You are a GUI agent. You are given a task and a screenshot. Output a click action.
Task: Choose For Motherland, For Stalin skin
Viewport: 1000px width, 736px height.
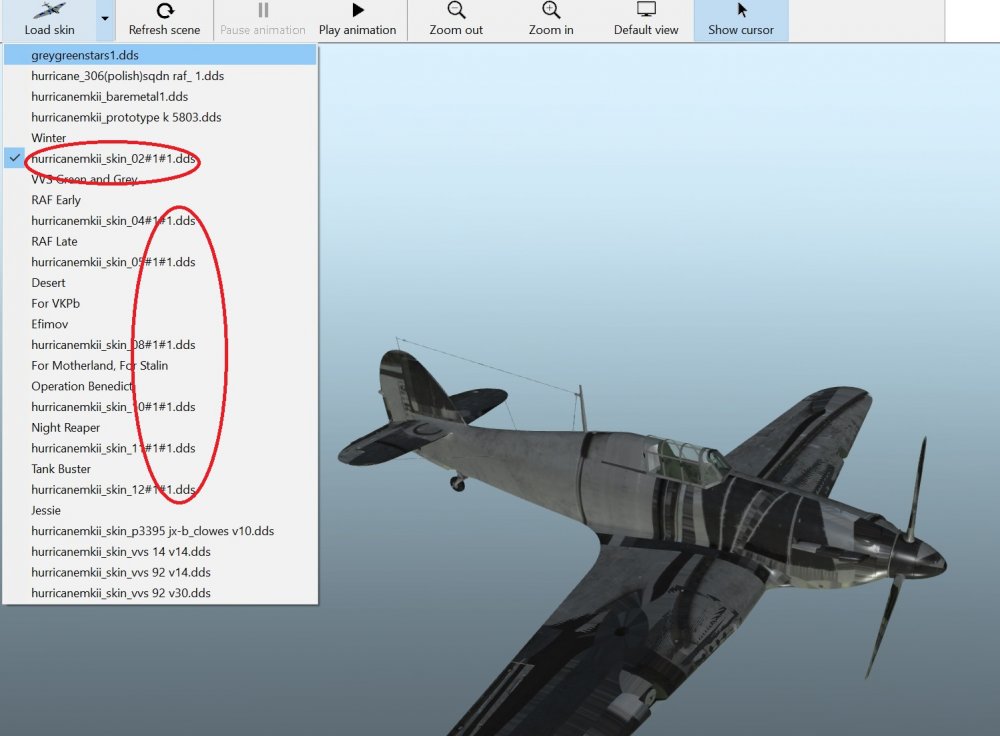click(160, 366)
